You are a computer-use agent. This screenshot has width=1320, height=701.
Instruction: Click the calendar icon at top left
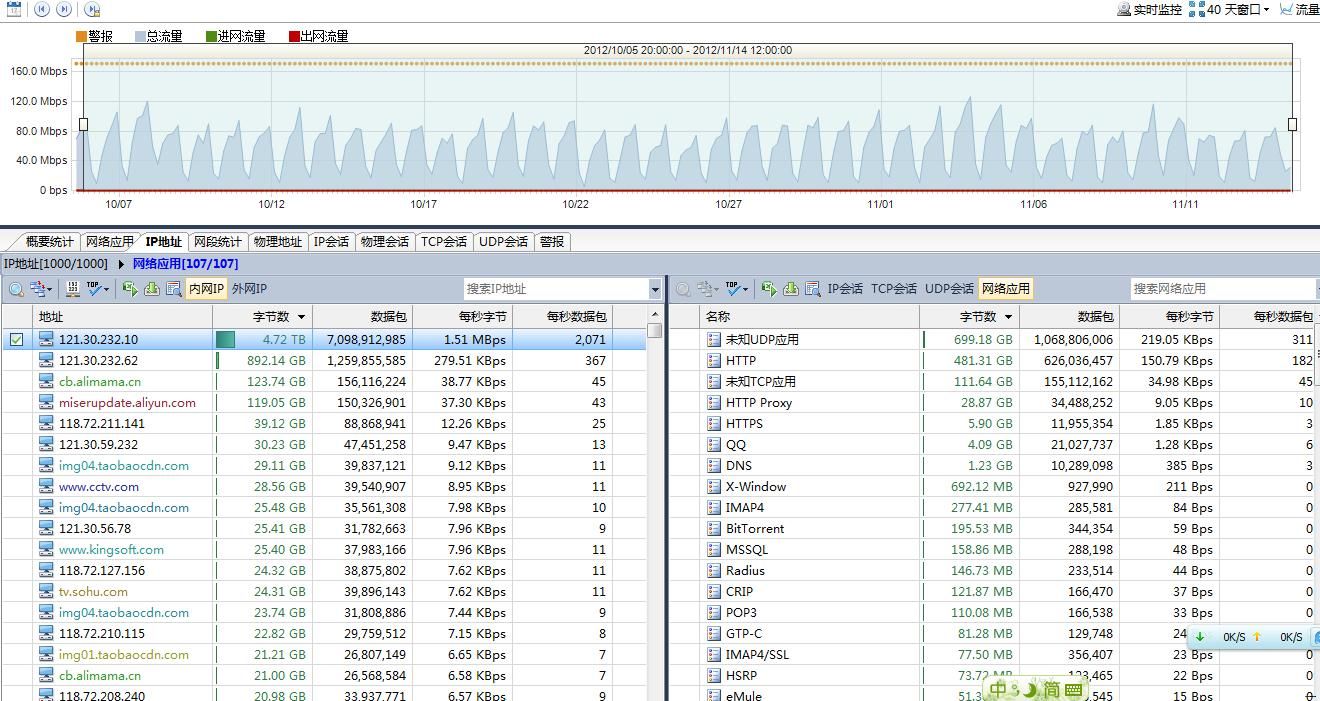click(x=14, y=9)
